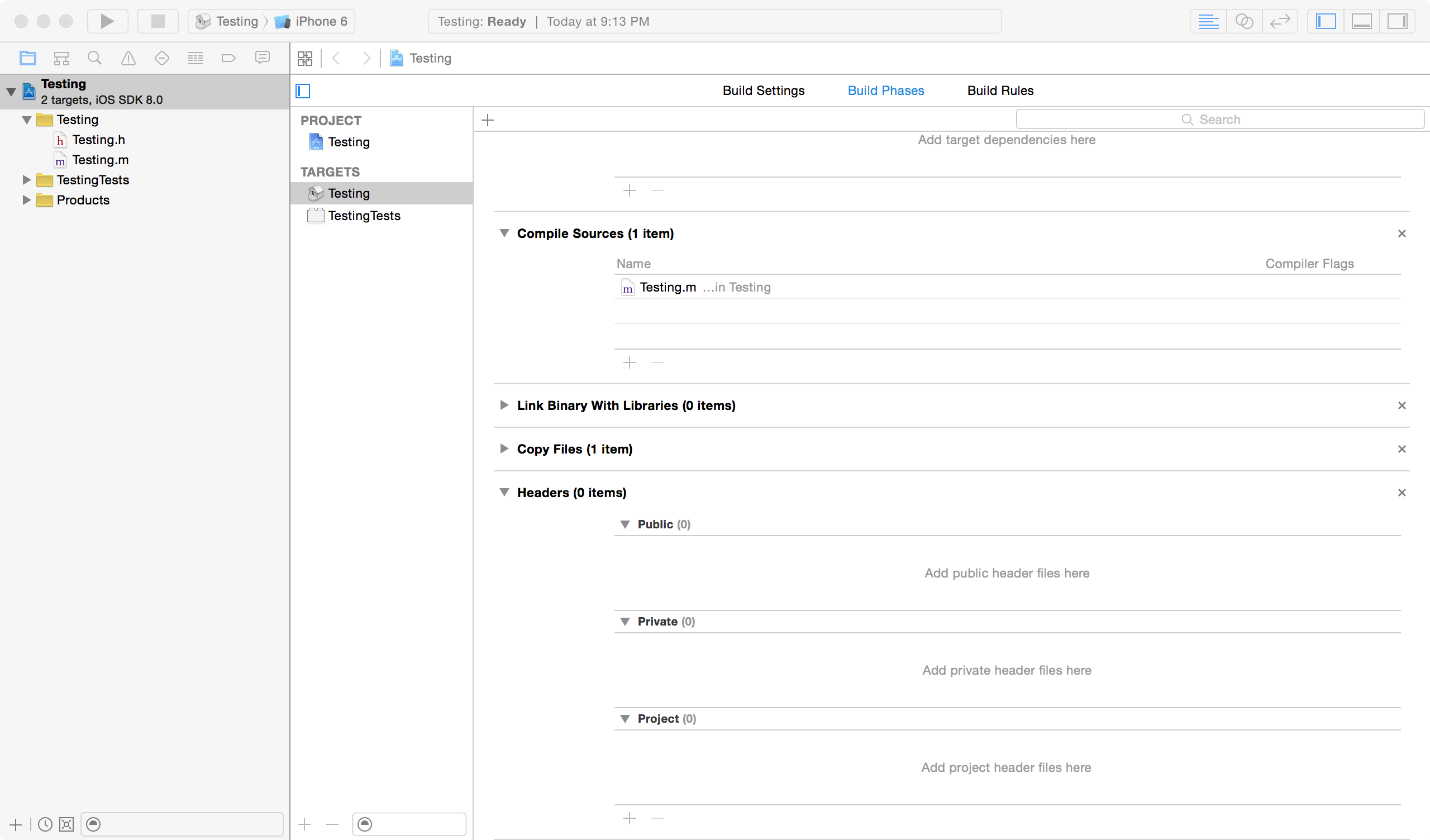Open the Symbol navigator
This screenshot has height=840, width=1430.
(61, 58)
